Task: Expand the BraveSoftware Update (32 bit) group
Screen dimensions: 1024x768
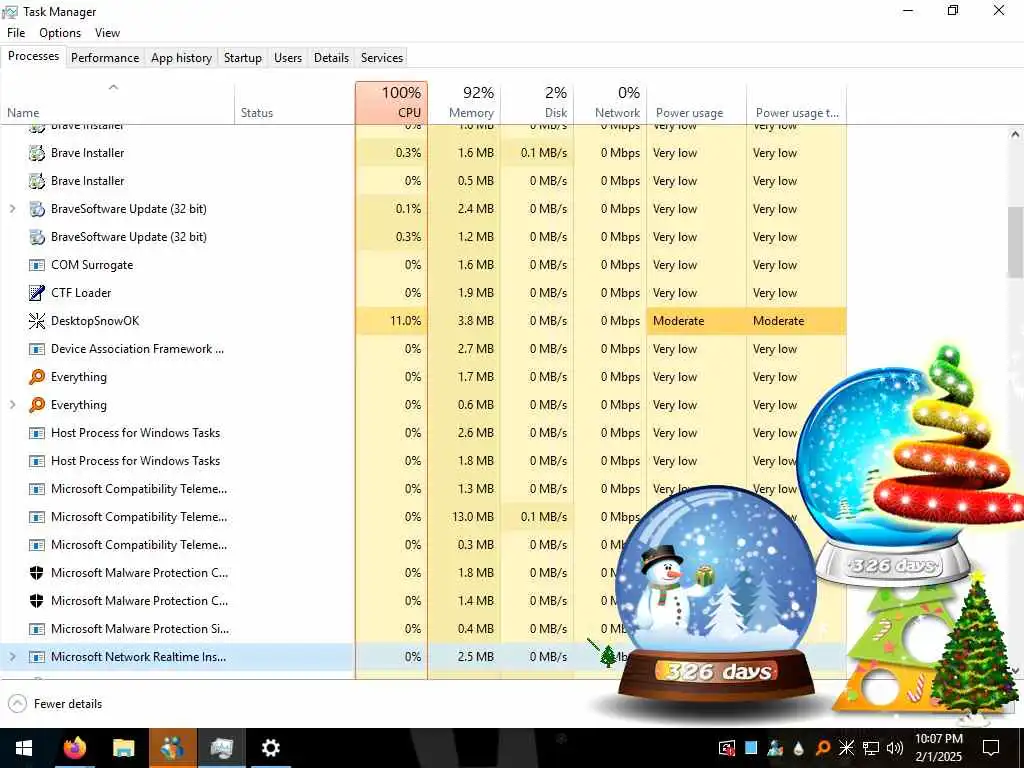Action: click(12, 209)
